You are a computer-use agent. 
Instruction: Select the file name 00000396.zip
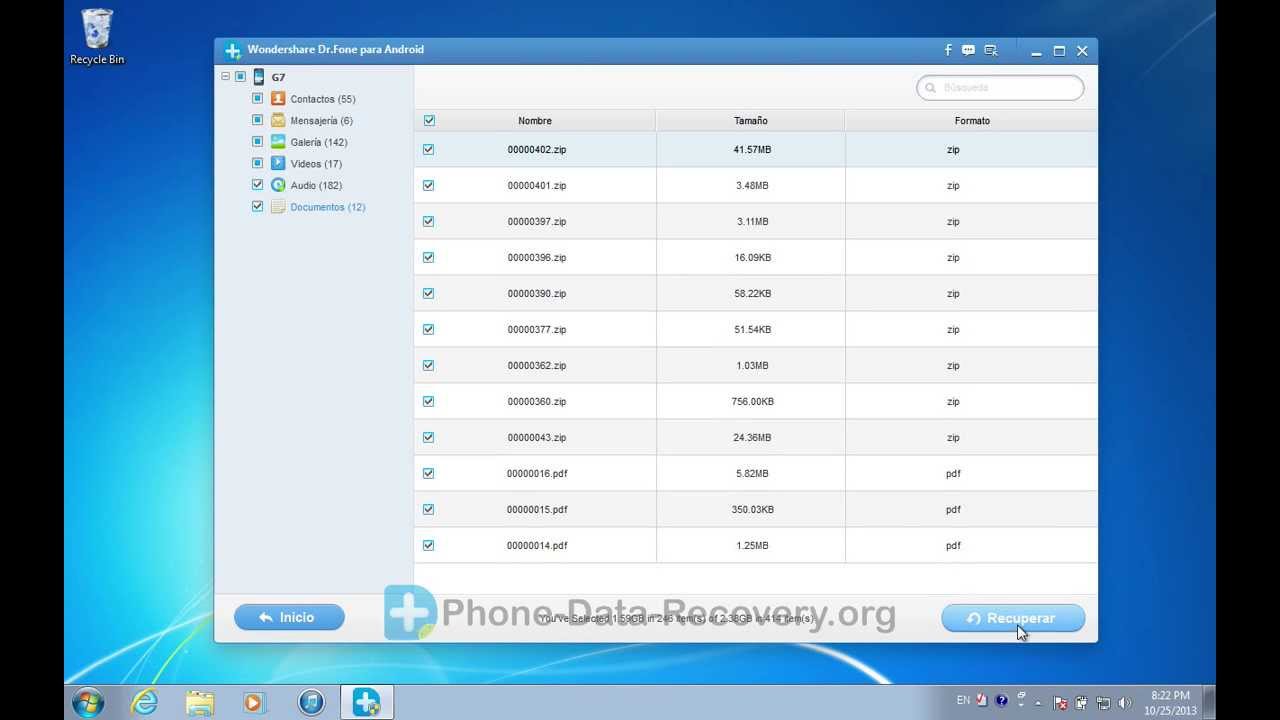click(x=537, y=258)
